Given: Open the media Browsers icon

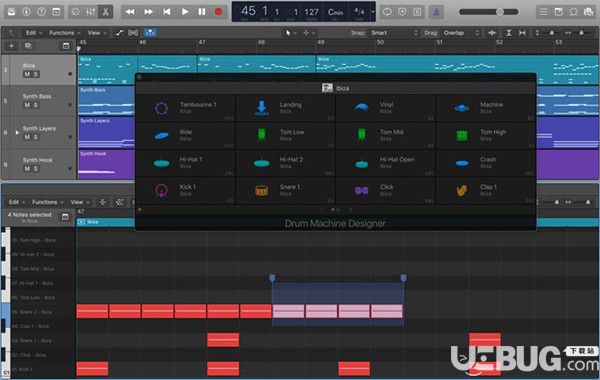Looking at the screenshot, I should coord(589,12).
